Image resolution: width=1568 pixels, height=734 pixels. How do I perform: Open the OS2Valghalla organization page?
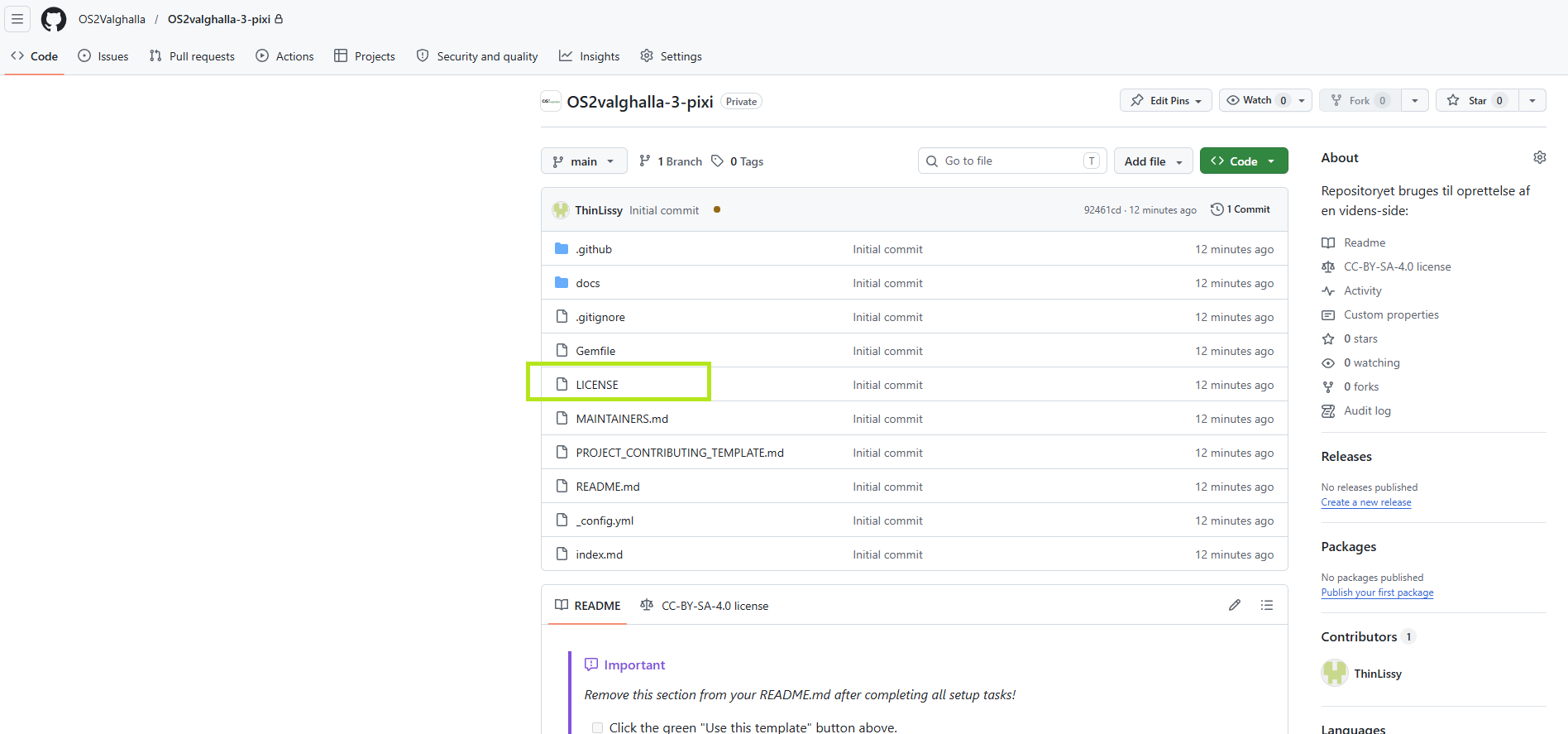[112, 19]
